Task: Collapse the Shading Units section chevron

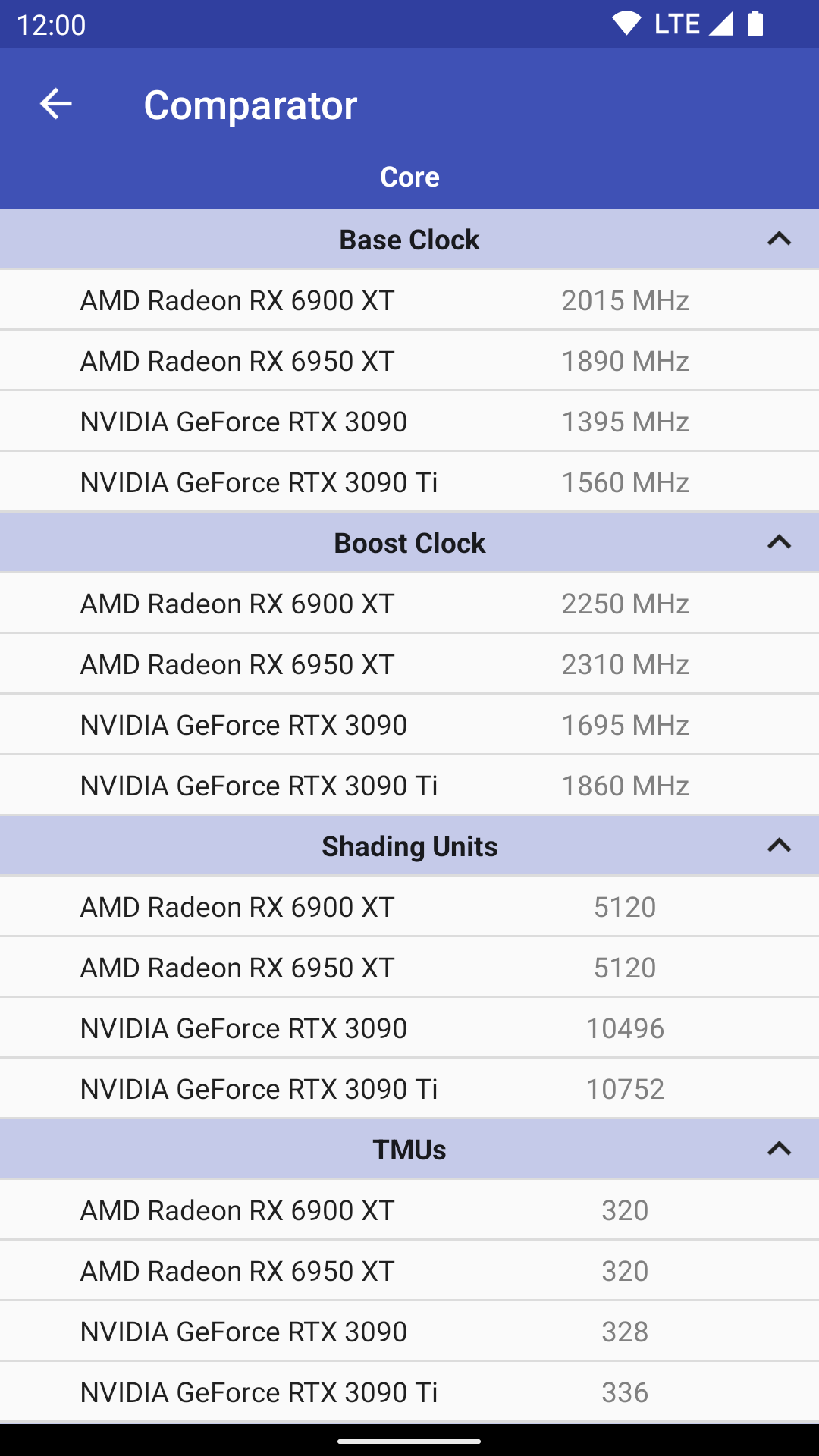Action: pyautogui.click(x=779, y=846)
